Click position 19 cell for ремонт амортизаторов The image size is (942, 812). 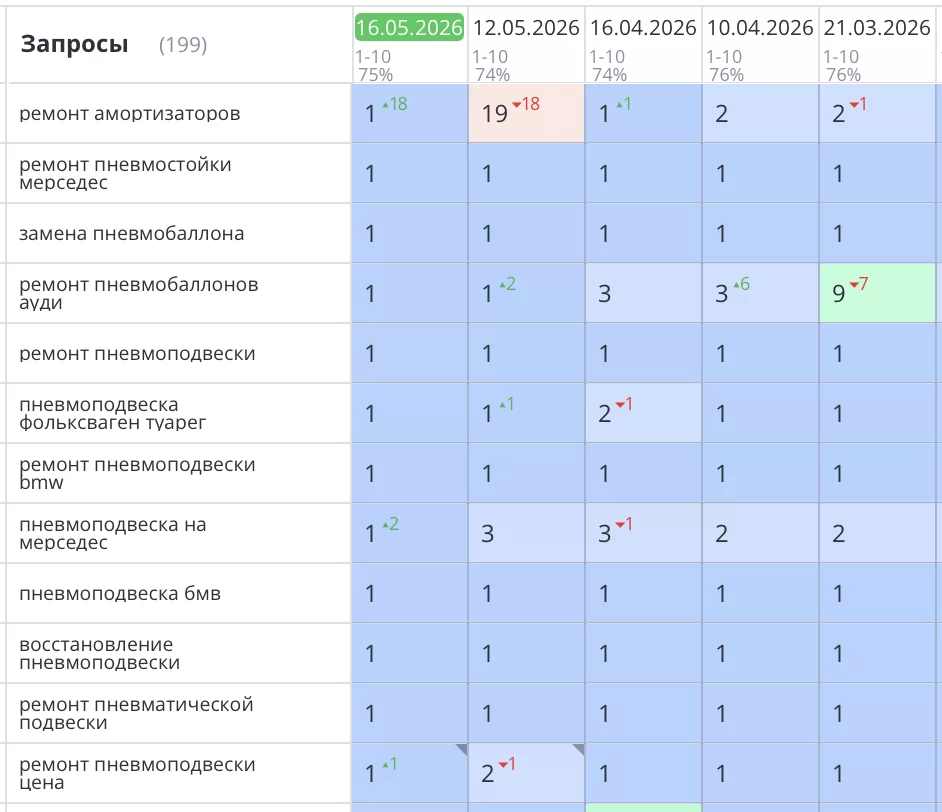pyautogui.click(x=526, y=114)
